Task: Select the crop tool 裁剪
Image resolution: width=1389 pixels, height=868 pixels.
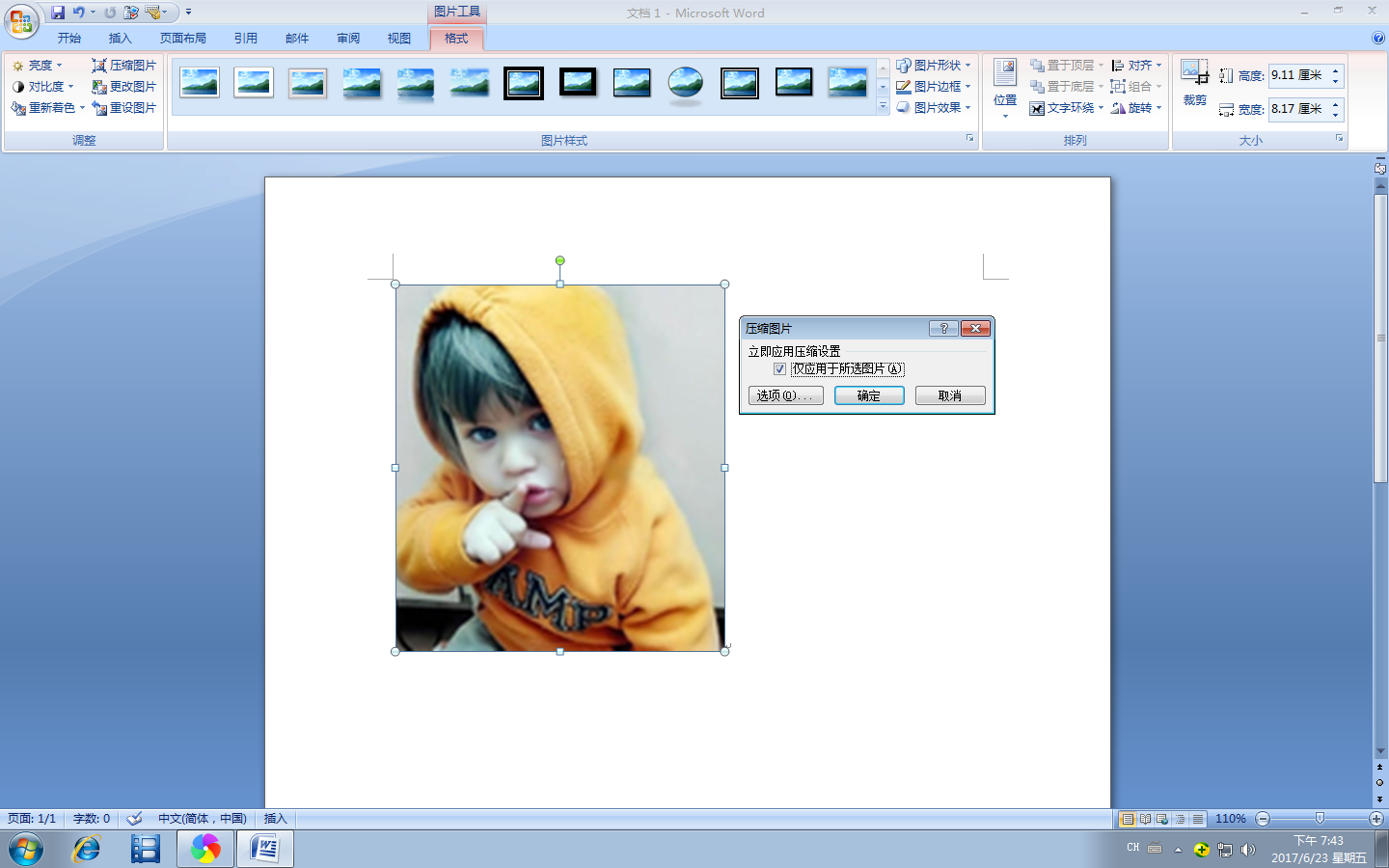Action: click(1194, 83)
